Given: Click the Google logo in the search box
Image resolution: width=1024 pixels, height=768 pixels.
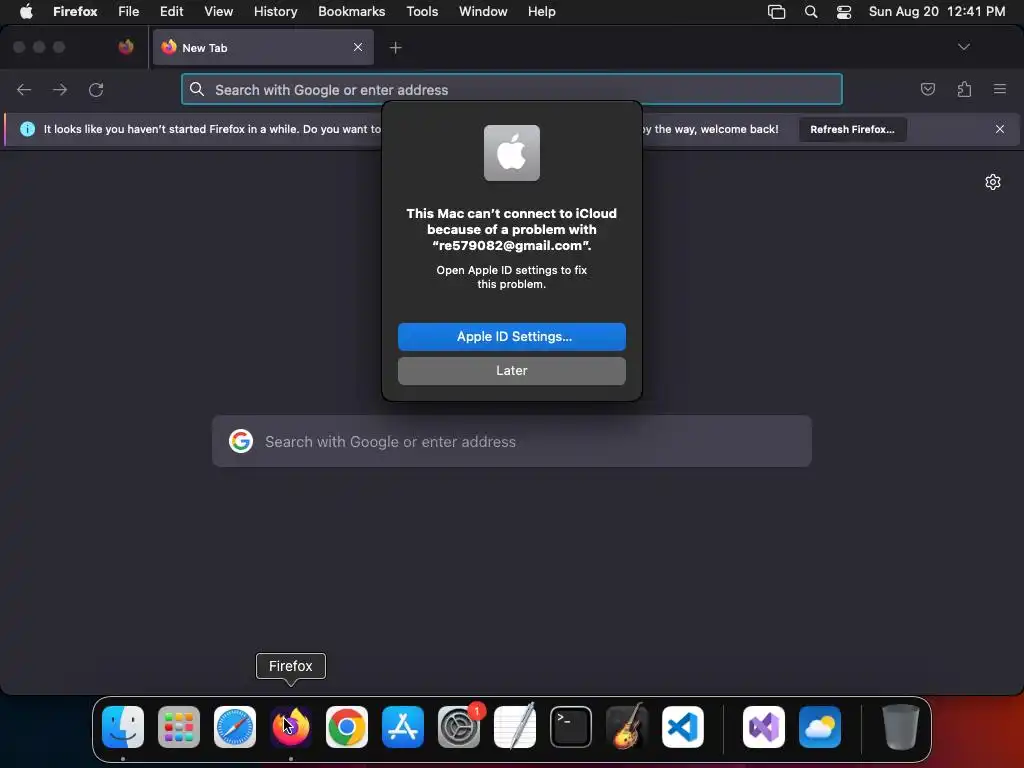Looking at the screenshot, I should point(241,441).
